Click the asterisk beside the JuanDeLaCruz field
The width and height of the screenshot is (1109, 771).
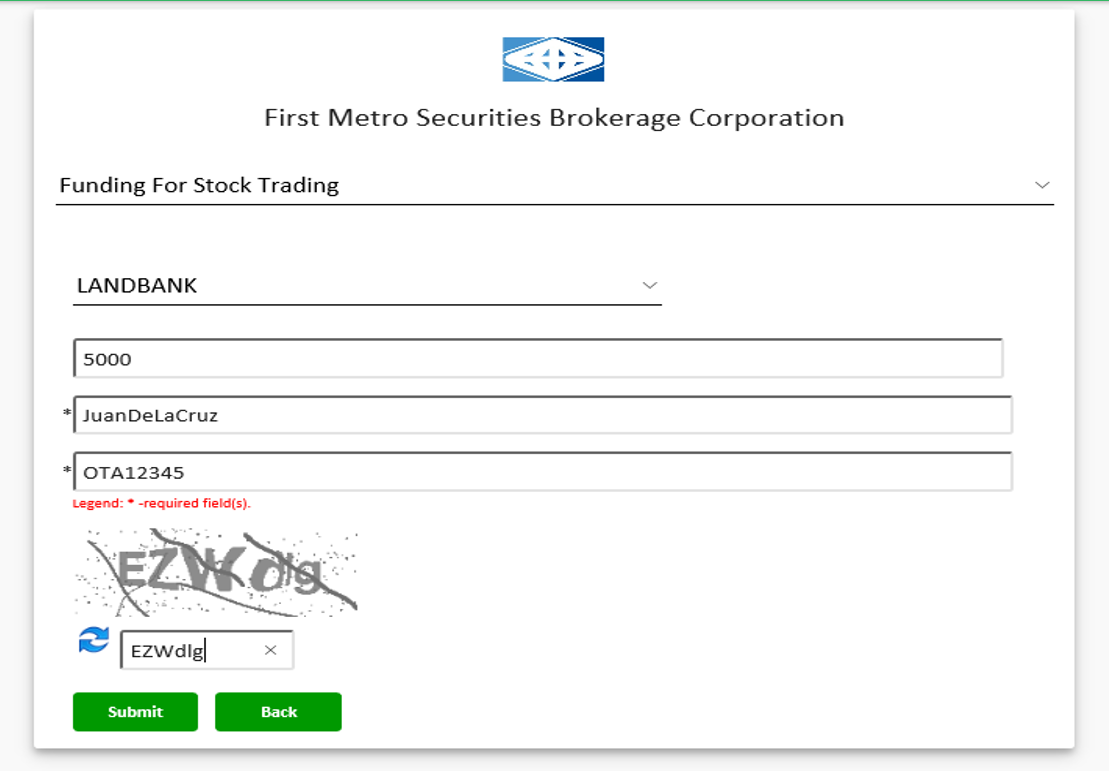[x=67, y=413]
